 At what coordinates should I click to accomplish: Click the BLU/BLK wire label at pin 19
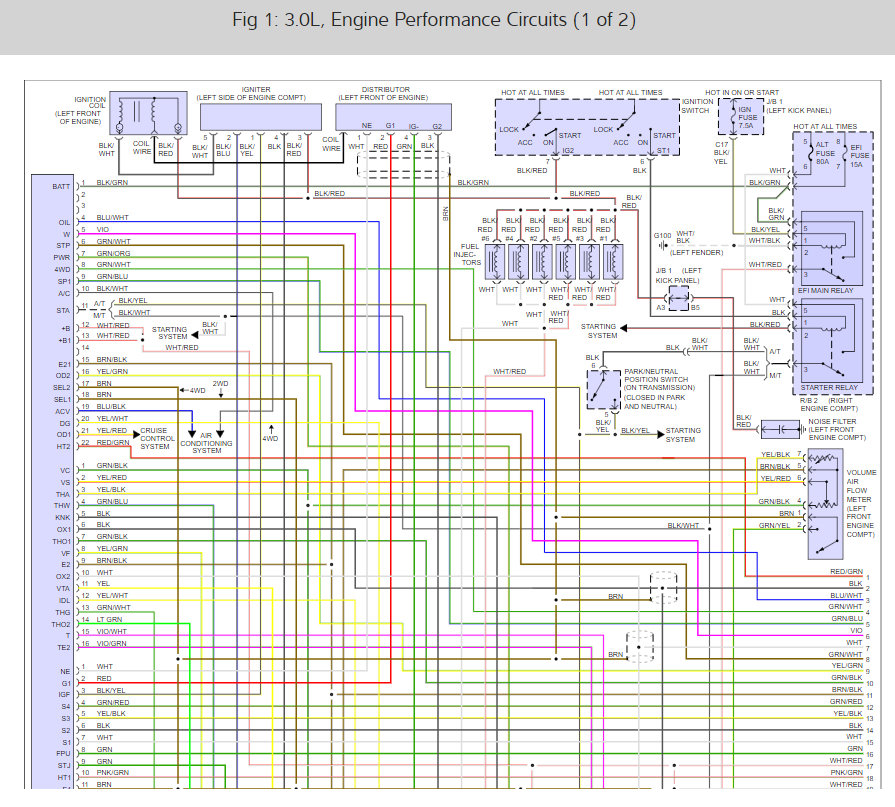point(111,406)
